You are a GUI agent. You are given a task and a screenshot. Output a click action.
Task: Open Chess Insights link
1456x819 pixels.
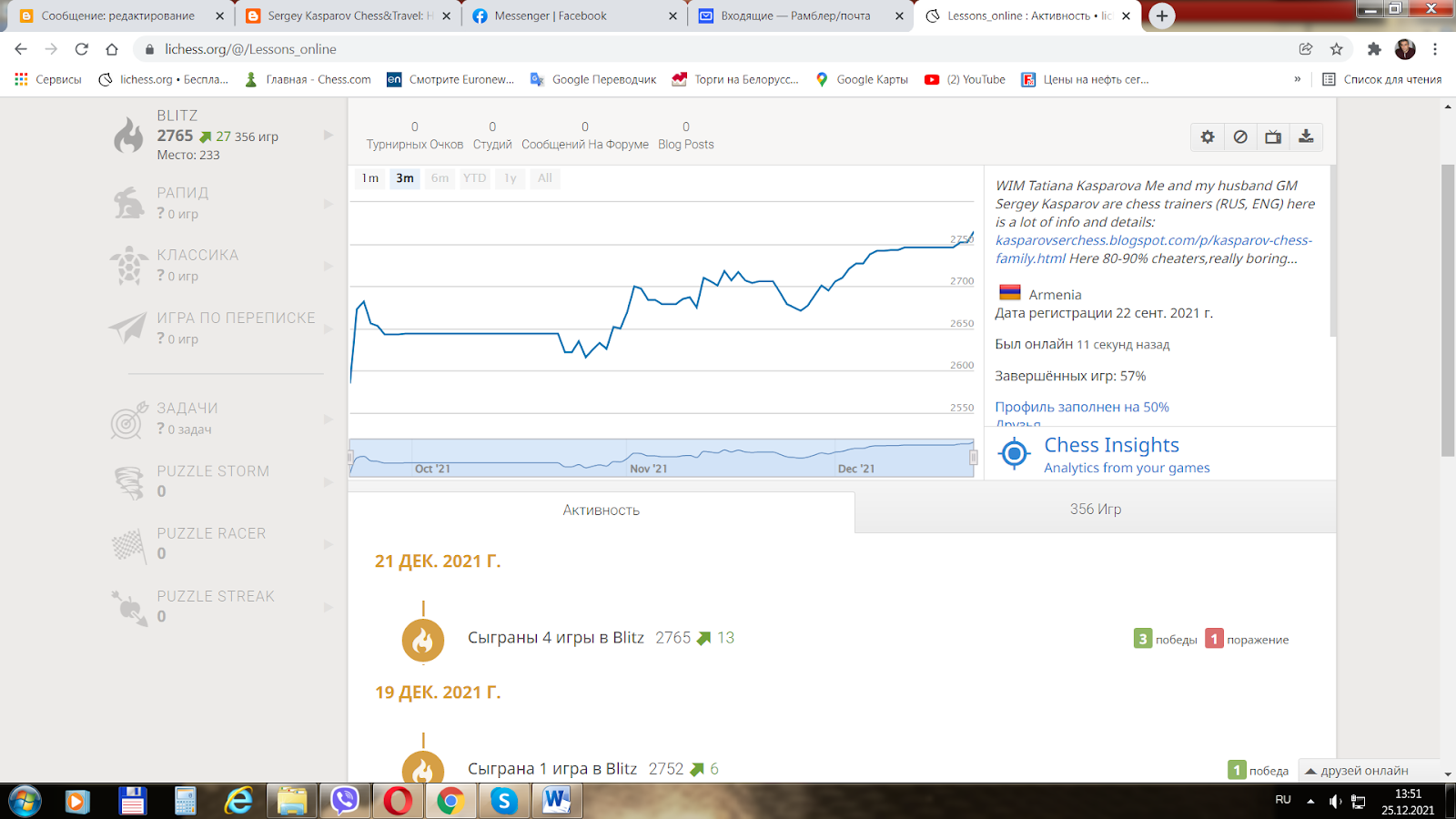[x=1111, y=445]
